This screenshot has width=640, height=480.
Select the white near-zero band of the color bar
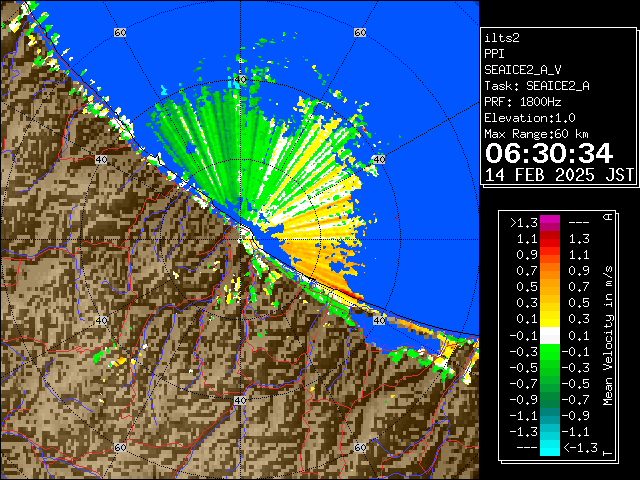[x=550, y=336]
